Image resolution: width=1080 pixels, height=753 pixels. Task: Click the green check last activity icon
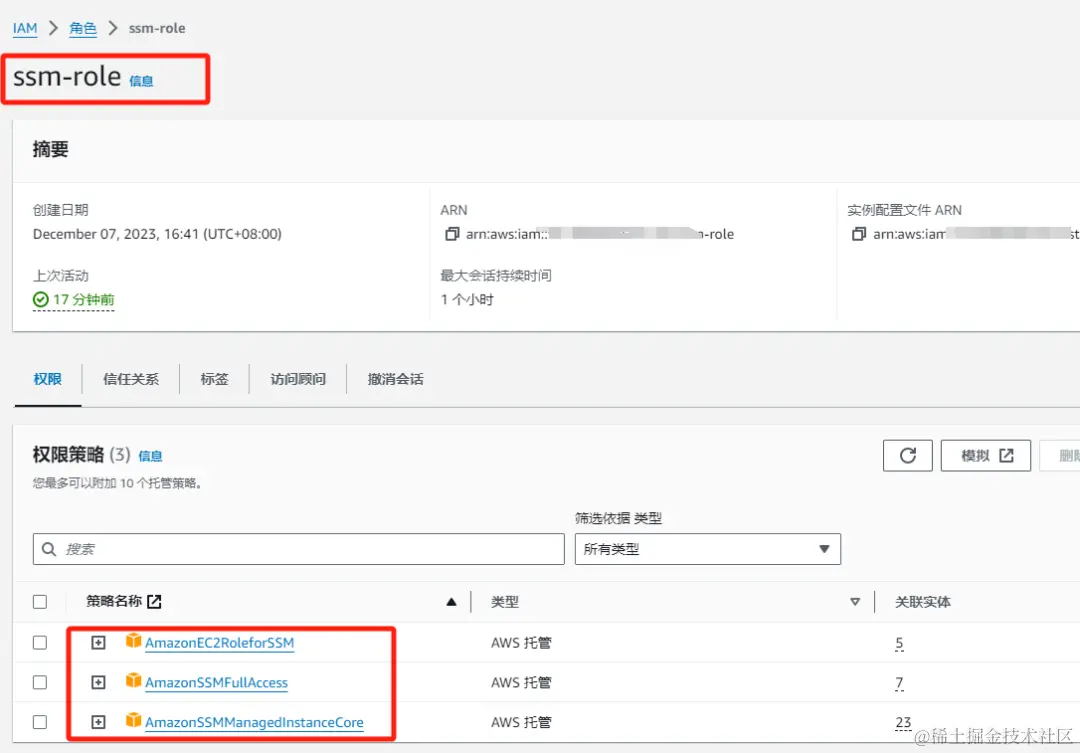click(x=41, y=300)
